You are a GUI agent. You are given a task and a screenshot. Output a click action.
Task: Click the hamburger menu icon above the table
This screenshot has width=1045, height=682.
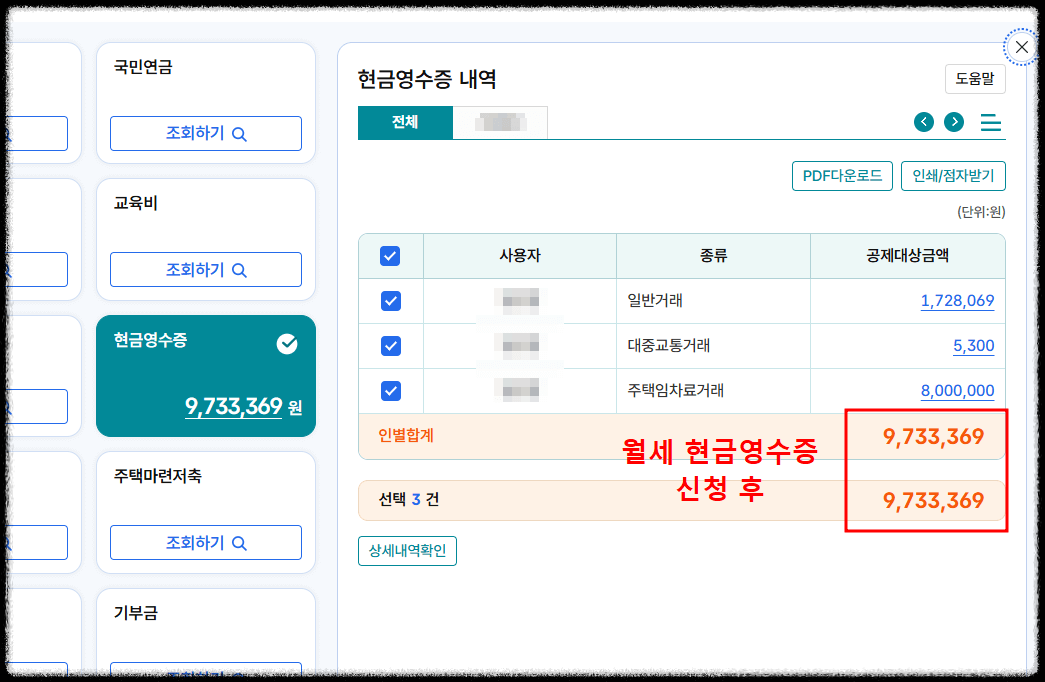pos(990,122)
